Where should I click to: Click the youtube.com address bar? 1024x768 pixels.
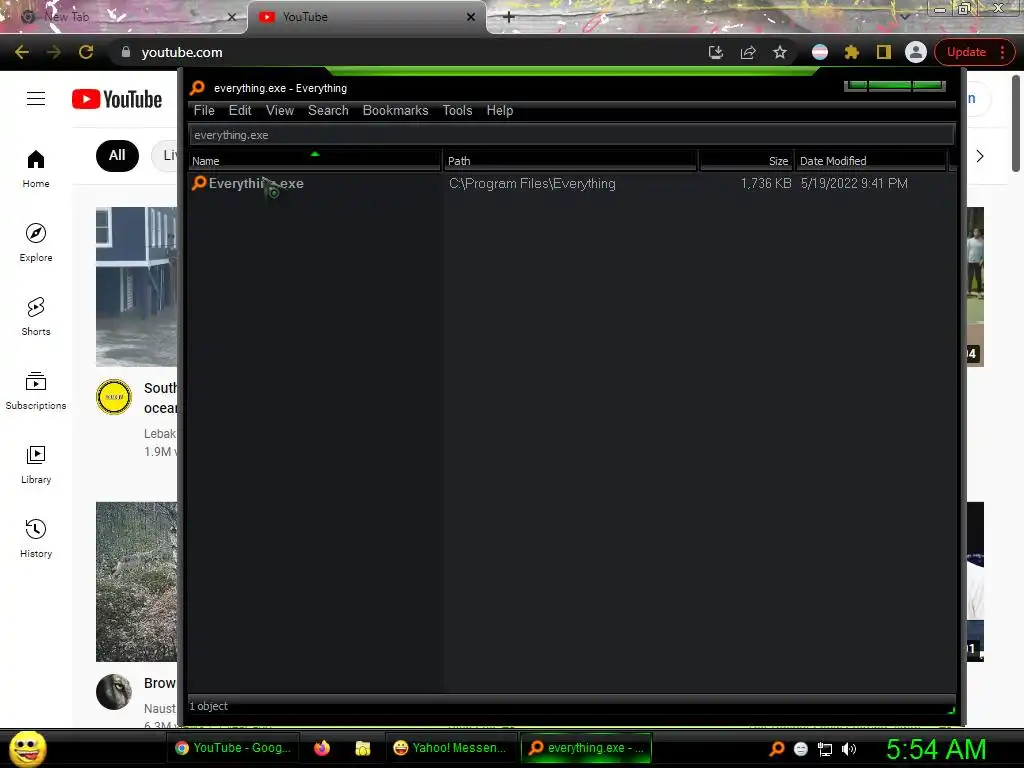point(418,52)
